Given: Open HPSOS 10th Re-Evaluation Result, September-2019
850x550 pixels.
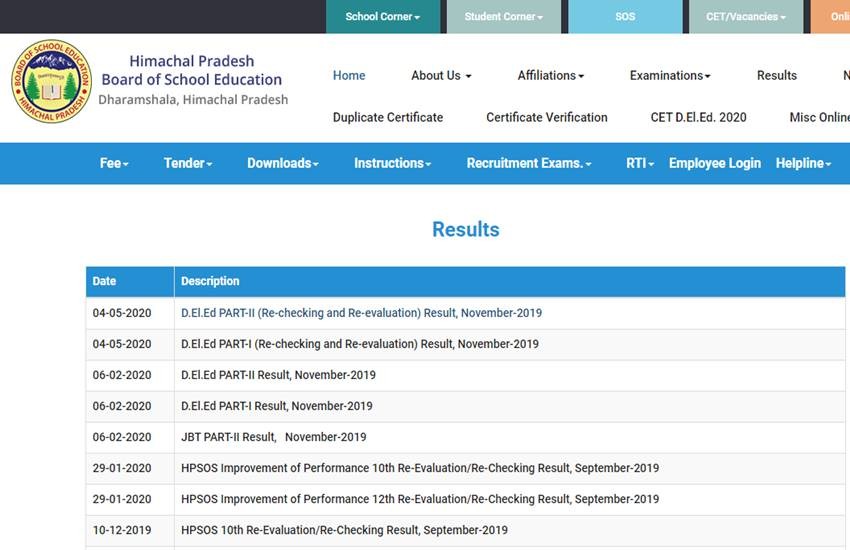Looking at the screenshot, I should point(344,530).
